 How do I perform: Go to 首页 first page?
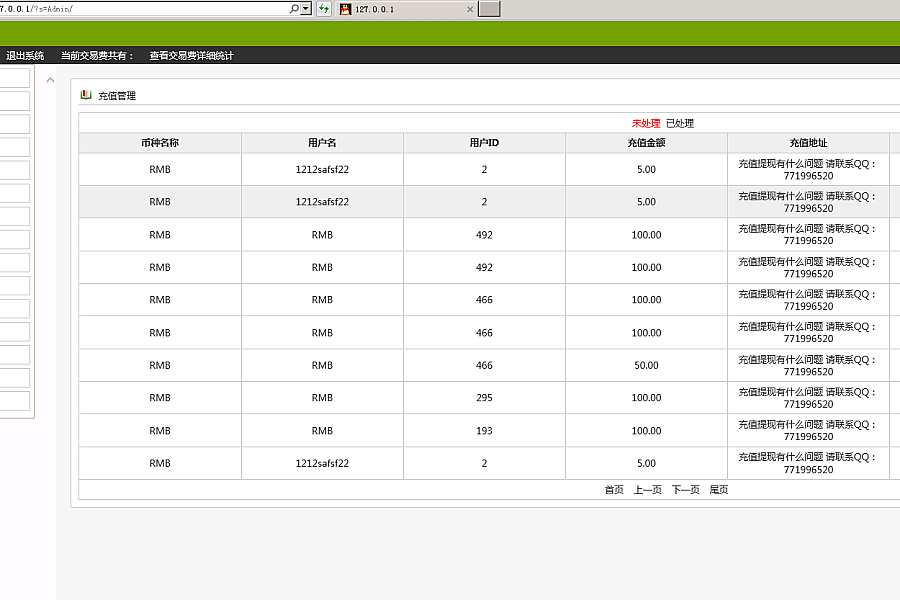point(614,490)
